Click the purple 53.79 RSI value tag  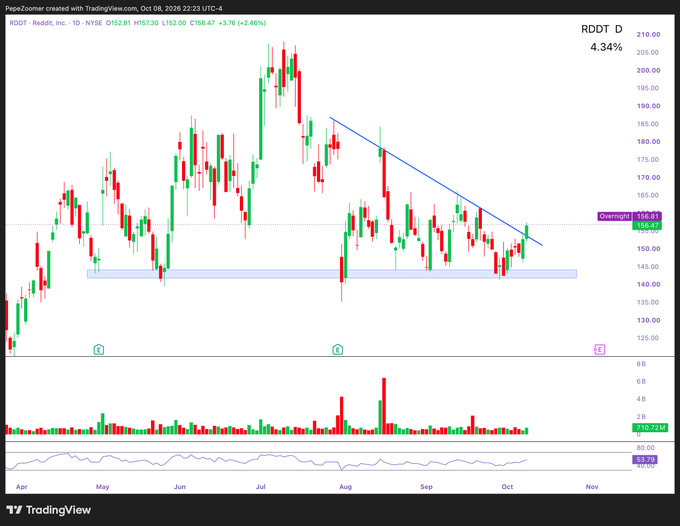(x=645, y=459)
